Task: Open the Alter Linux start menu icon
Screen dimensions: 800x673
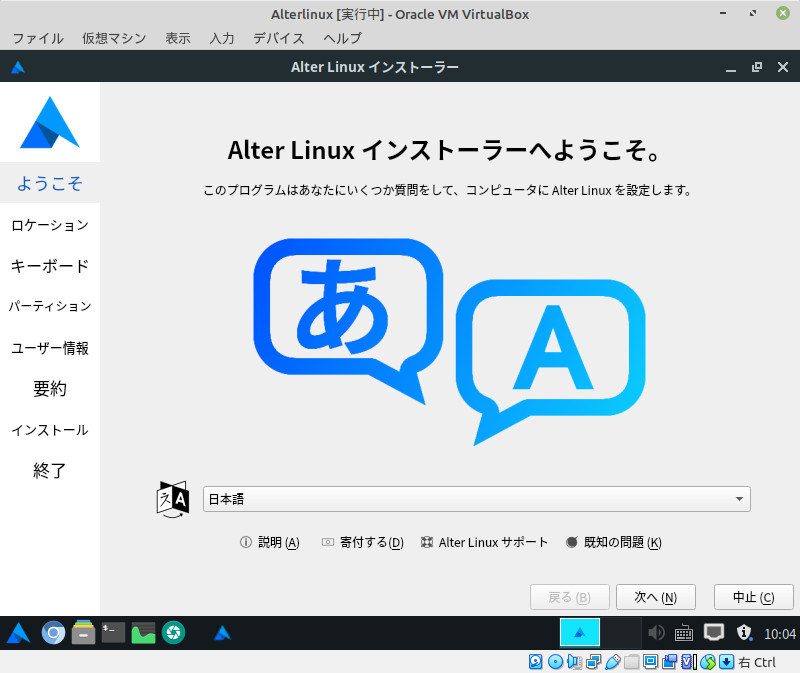Action: (18, 632)
